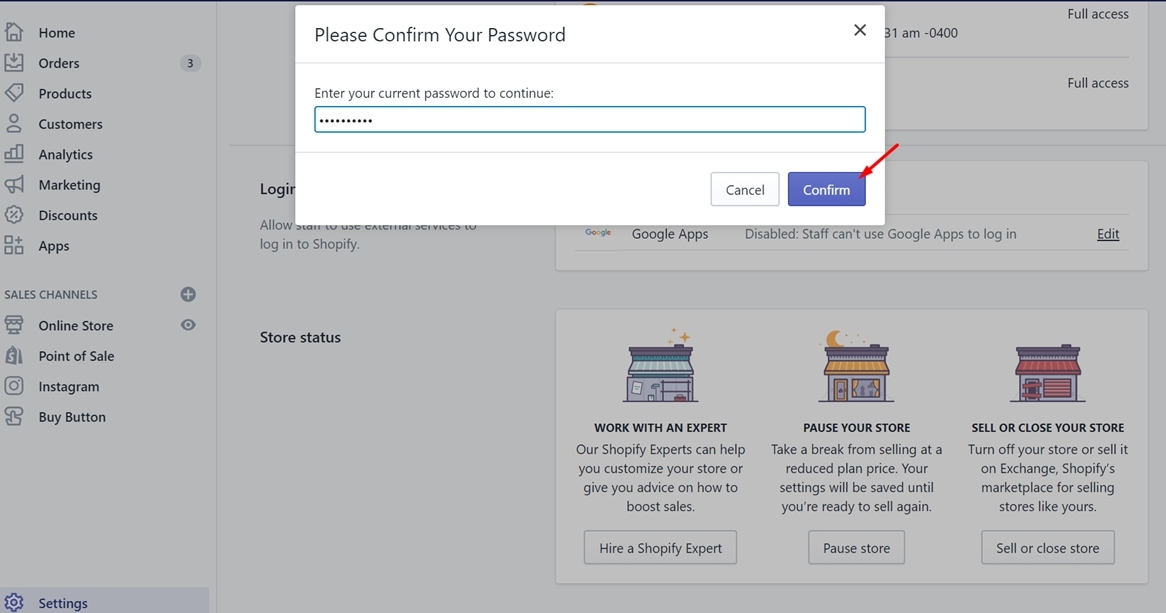Screen dimensions: 1166x613
Task: Cancel the password confirmation dialog
Action: tap(745, 190)
